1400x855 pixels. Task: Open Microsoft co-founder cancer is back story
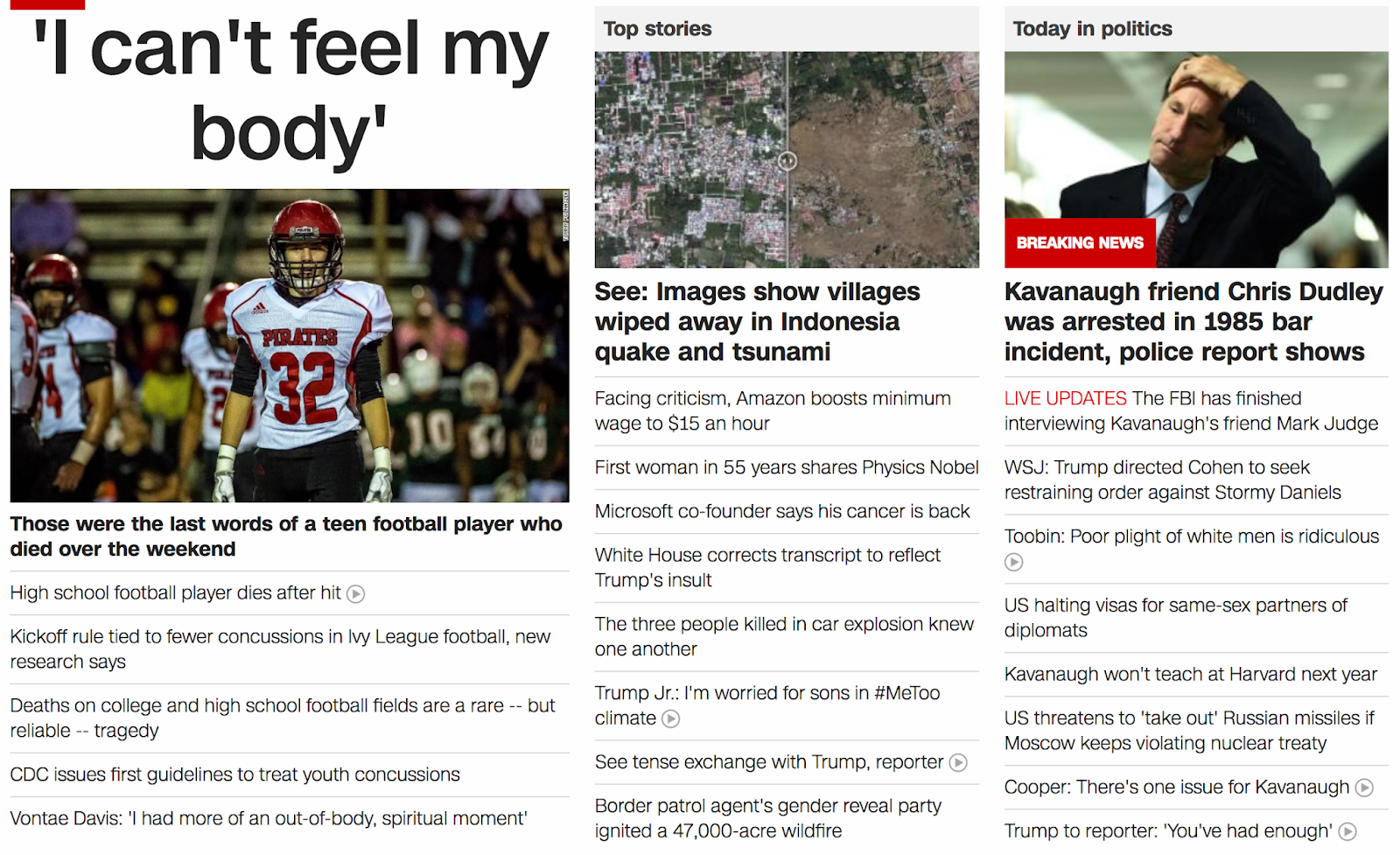782,512
